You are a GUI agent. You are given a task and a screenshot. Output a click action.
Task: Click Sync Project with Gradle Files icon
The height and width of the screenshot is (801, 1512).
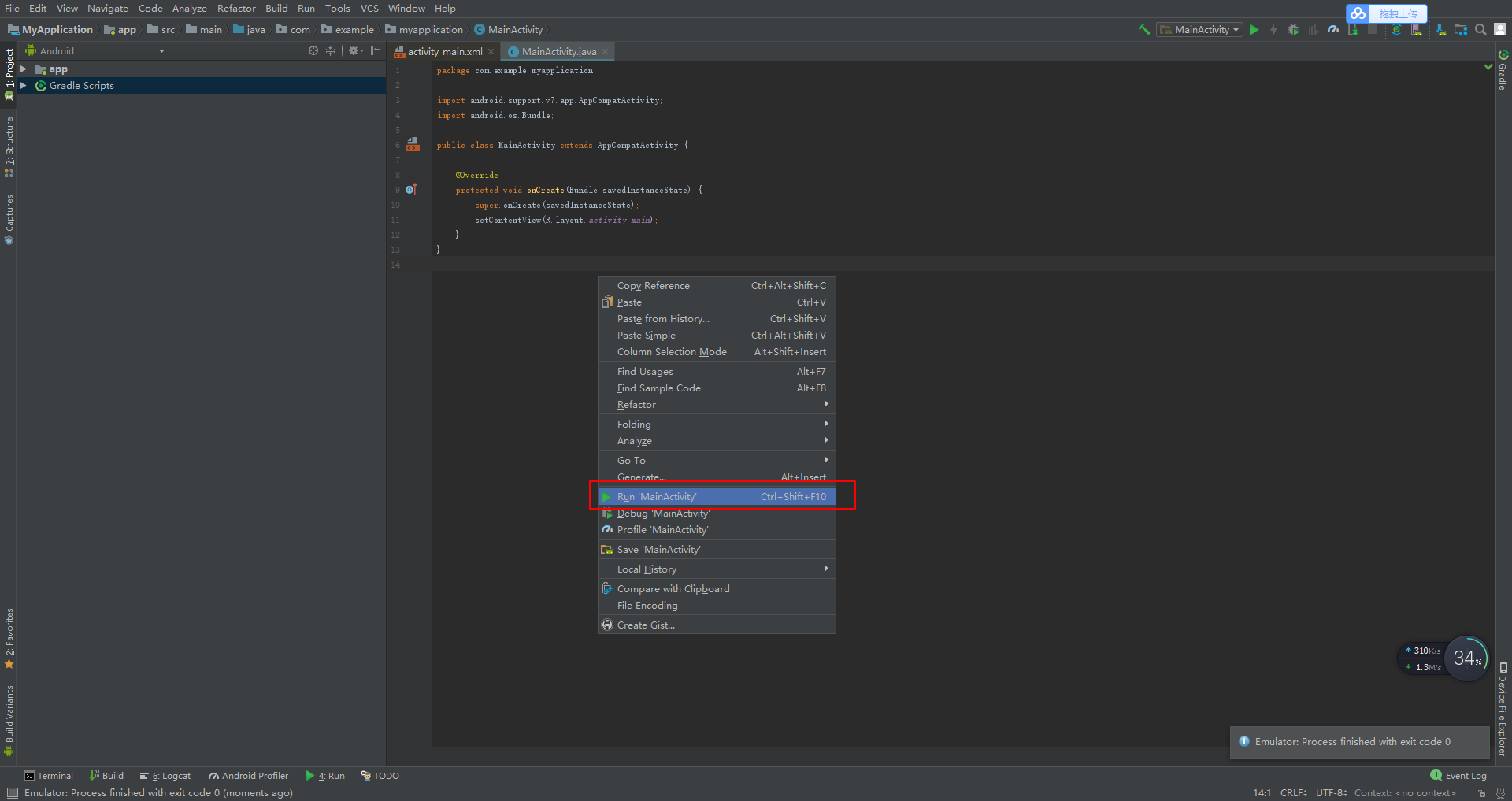tap(1396, 29)
